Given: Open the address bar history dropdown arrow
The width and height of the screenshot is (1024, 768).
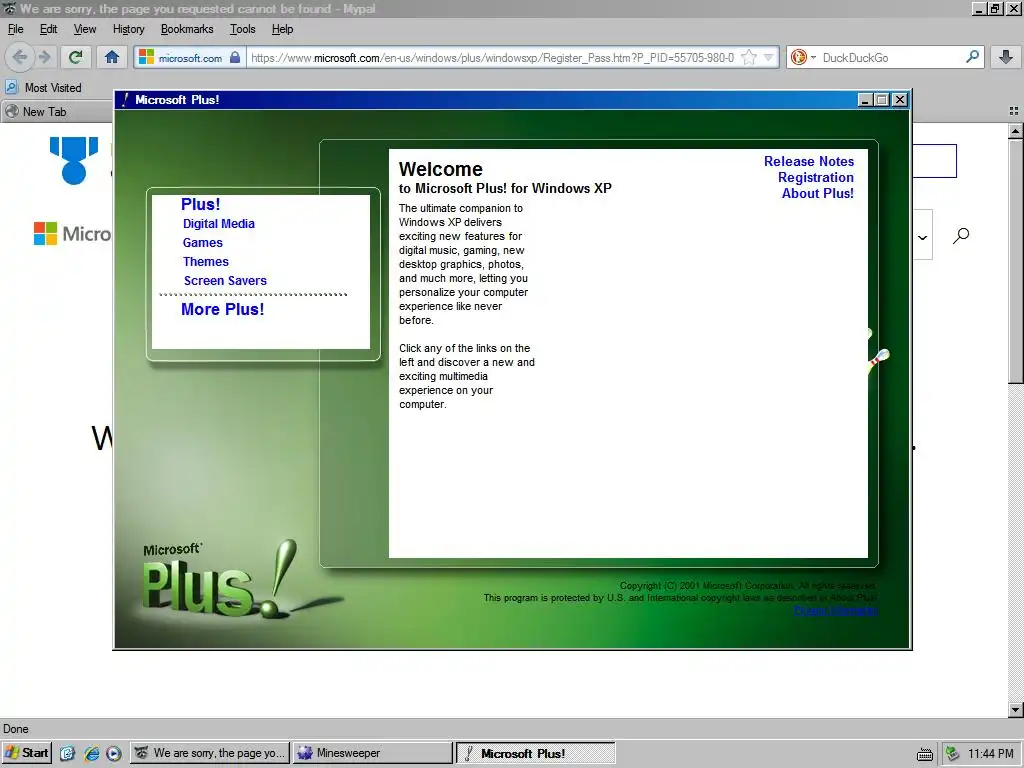Looking at the screenshot, I should pyautogui.click(x=769, y=57).
